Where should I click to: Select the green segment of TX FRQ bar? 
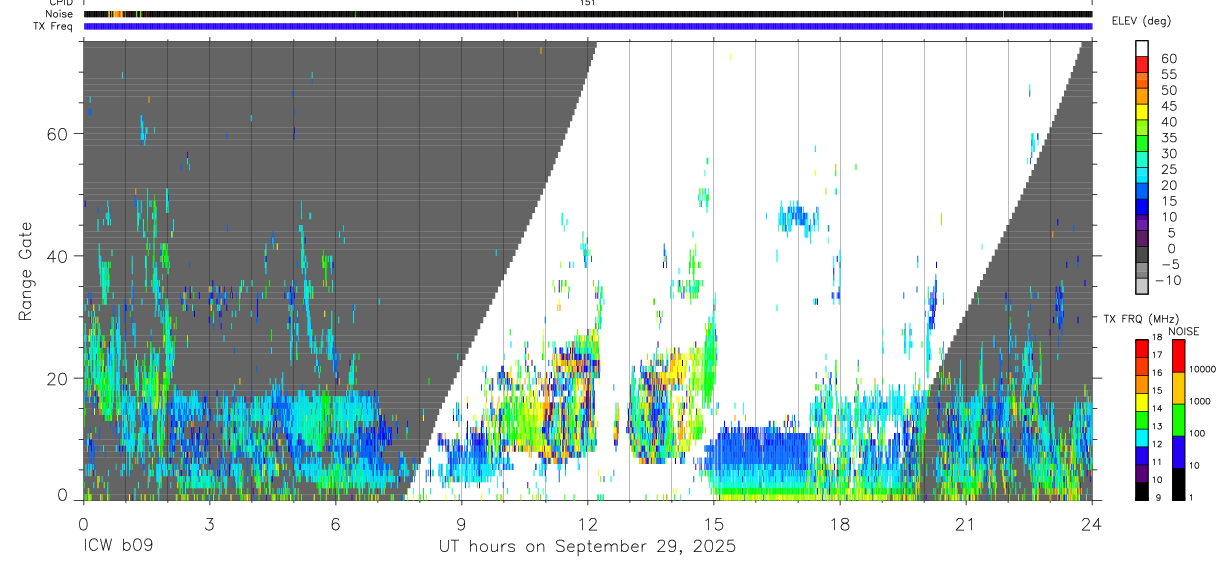coord(1143,420)
